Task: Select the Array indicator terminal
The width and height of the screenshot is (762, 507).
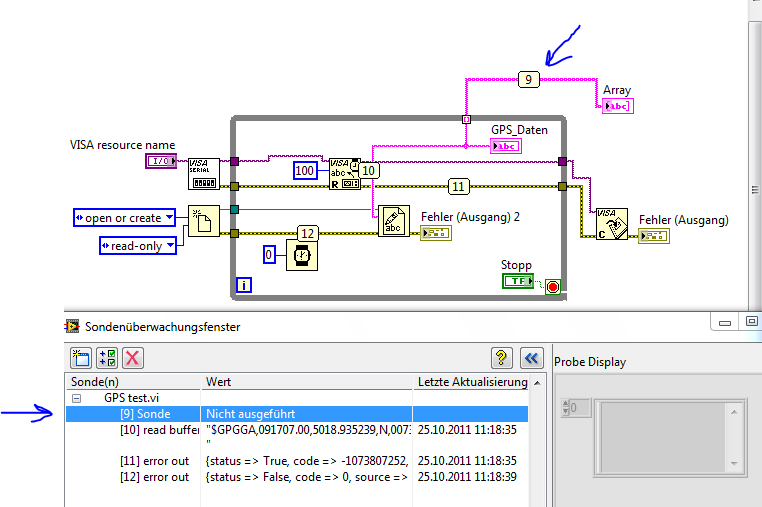Action: pos(618,106)
